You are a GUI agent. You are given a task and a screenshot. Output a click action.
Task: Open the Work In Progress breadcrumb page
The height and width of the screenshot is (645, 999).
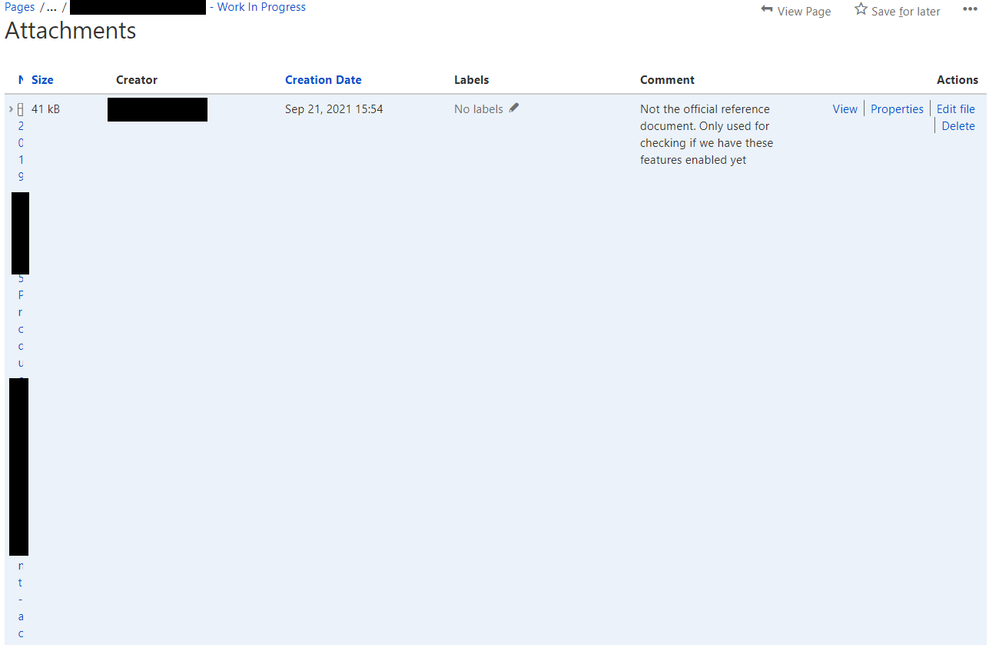pos(261,7)
